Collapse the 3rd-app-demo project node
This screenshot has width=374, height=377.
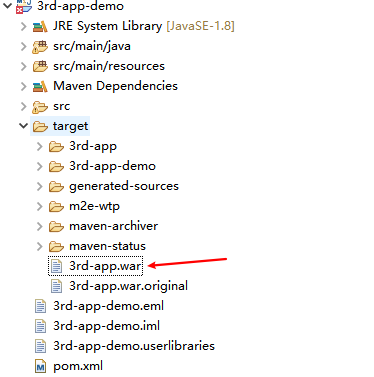7,5
